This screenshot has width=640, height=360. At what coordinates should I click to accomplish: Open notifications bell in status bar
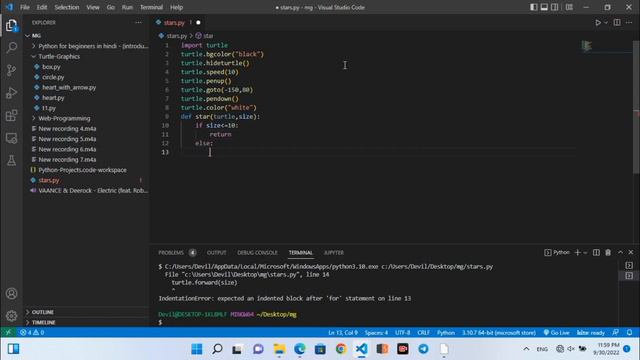[629, 333]
